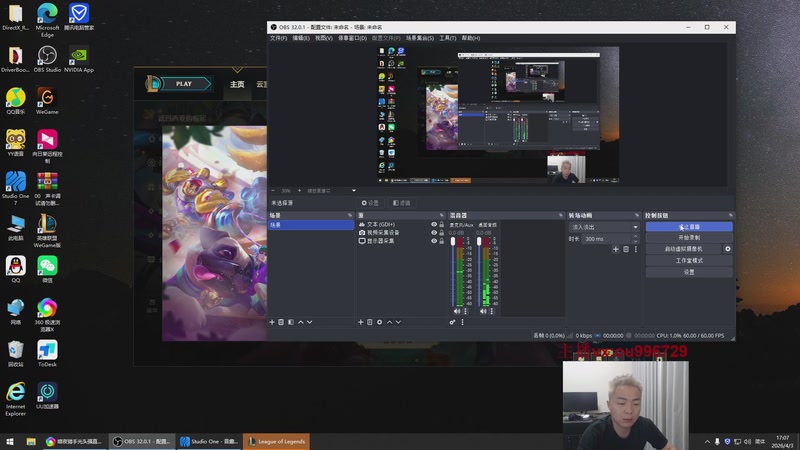Zoom out preview with minus icon

pyautogui.click(x=273, y=191)
